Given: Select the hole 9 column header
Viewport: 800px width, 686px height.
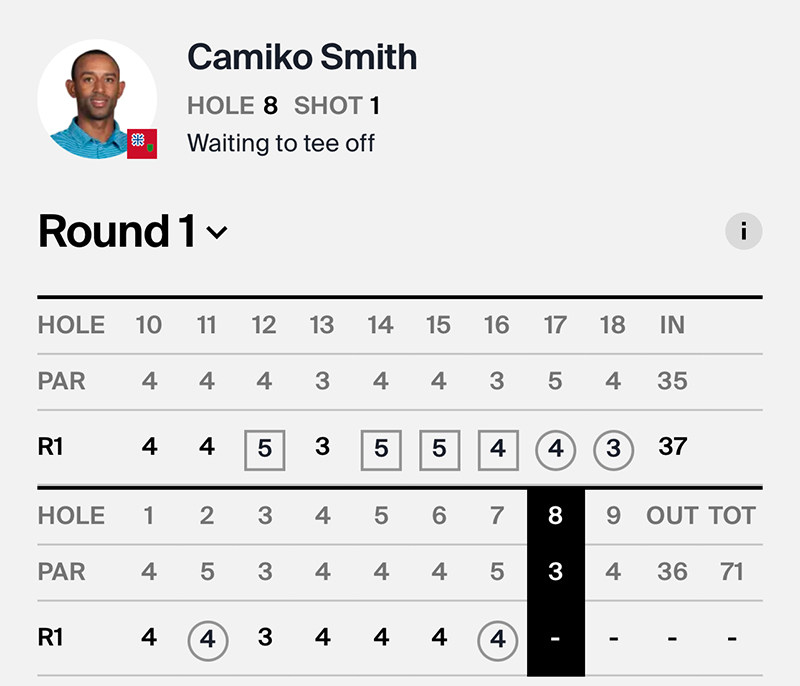Looking at the screenshot, I should (614, 516).
